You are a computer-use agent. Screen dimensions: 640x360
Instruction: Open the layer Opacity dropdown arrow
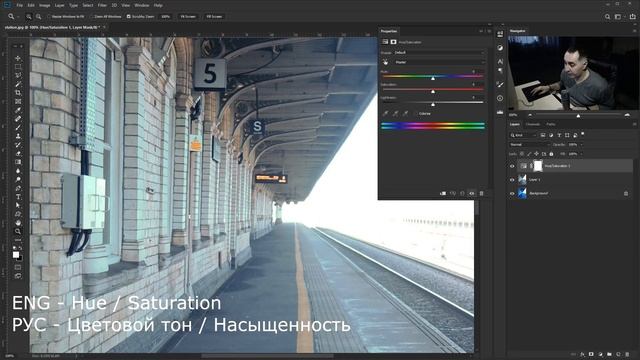coord(581,144)
